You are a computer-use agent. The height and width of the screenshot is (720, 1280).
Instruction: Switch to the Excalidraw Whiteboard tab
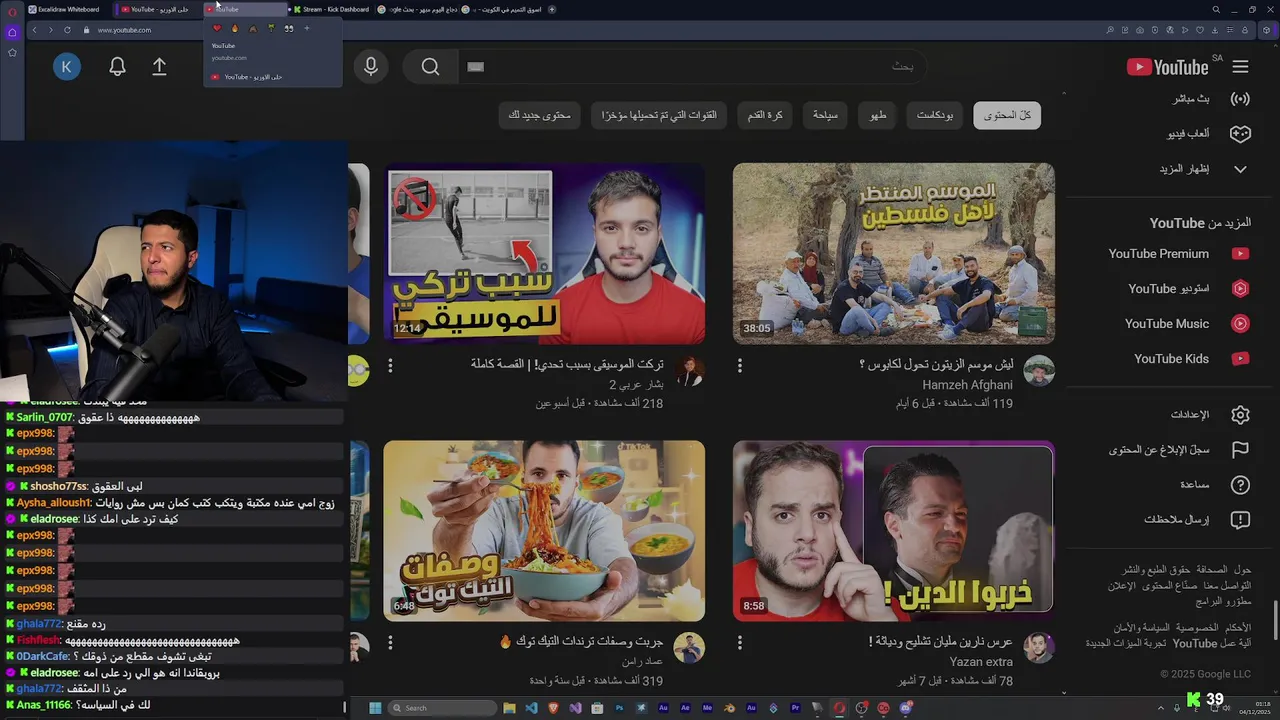click(x=67, y=9)
